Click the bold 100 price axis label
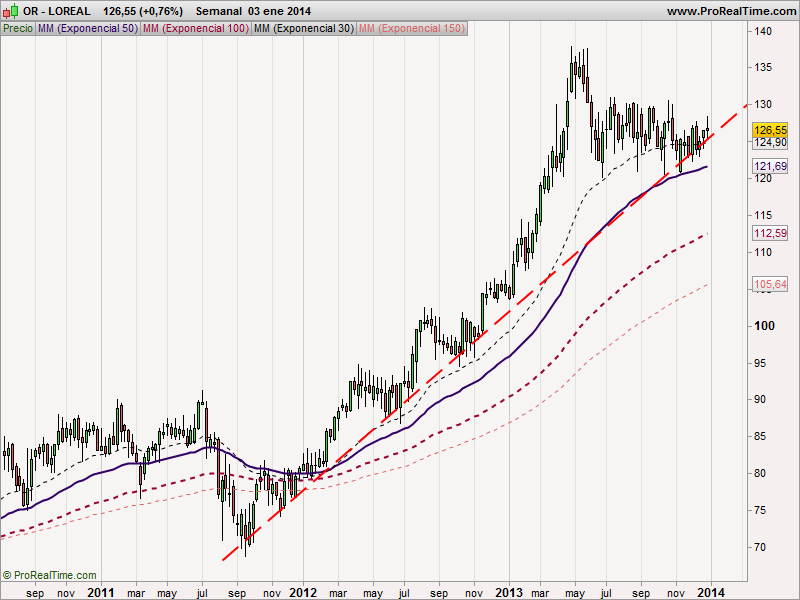 (x=764, y=326)
